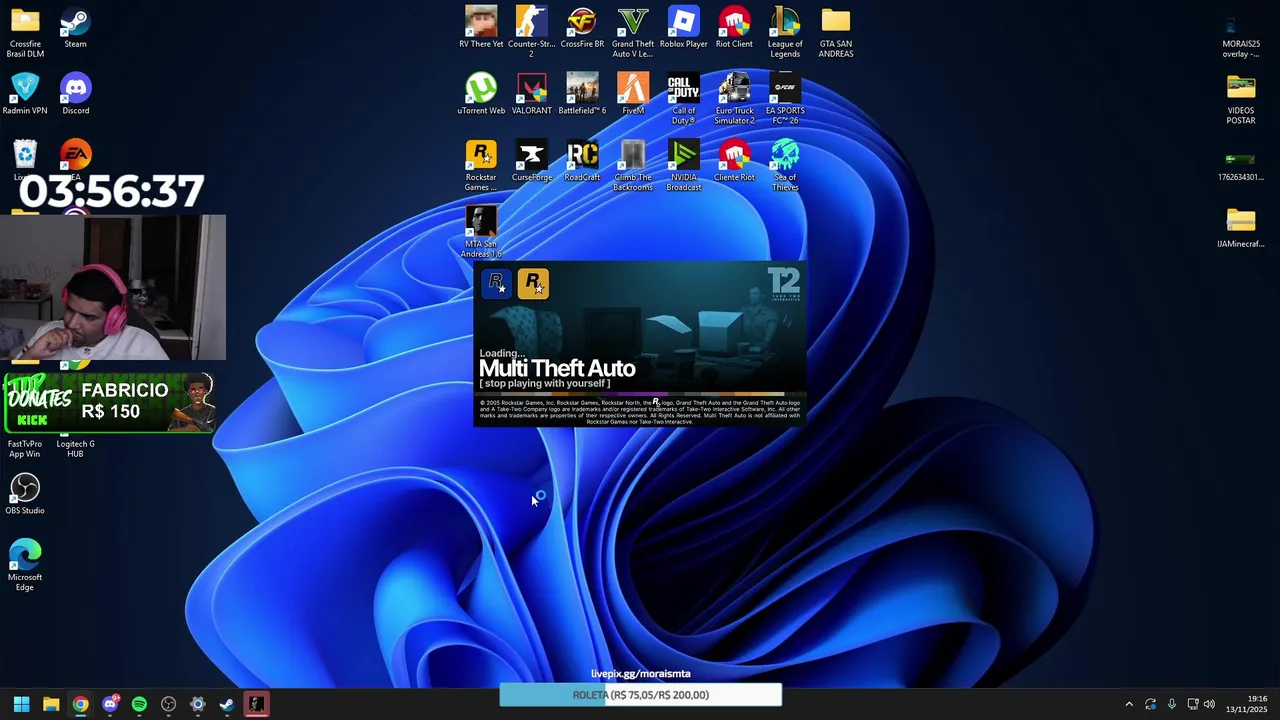The image size is (1280, 720).
Task: Open Settings gear in taskbar
Action: point(198,704)
